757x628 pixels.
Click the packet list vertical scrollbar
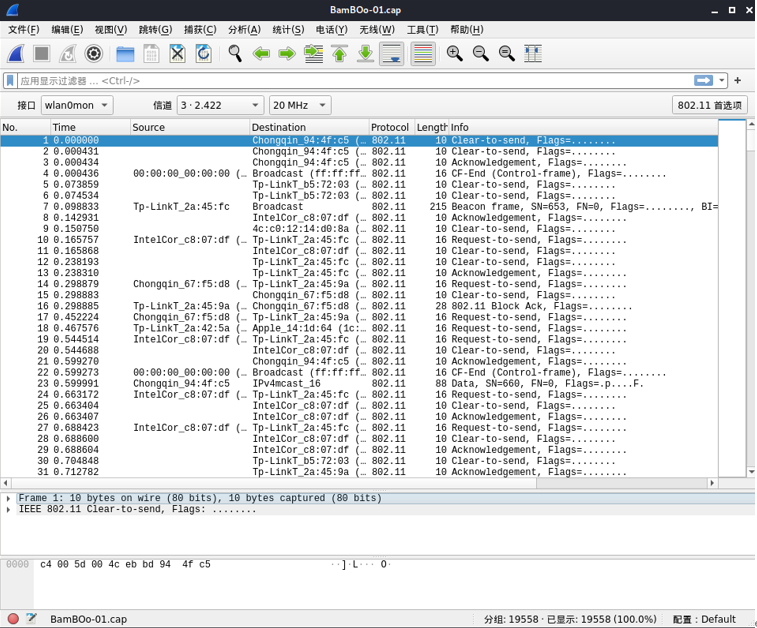751,297
